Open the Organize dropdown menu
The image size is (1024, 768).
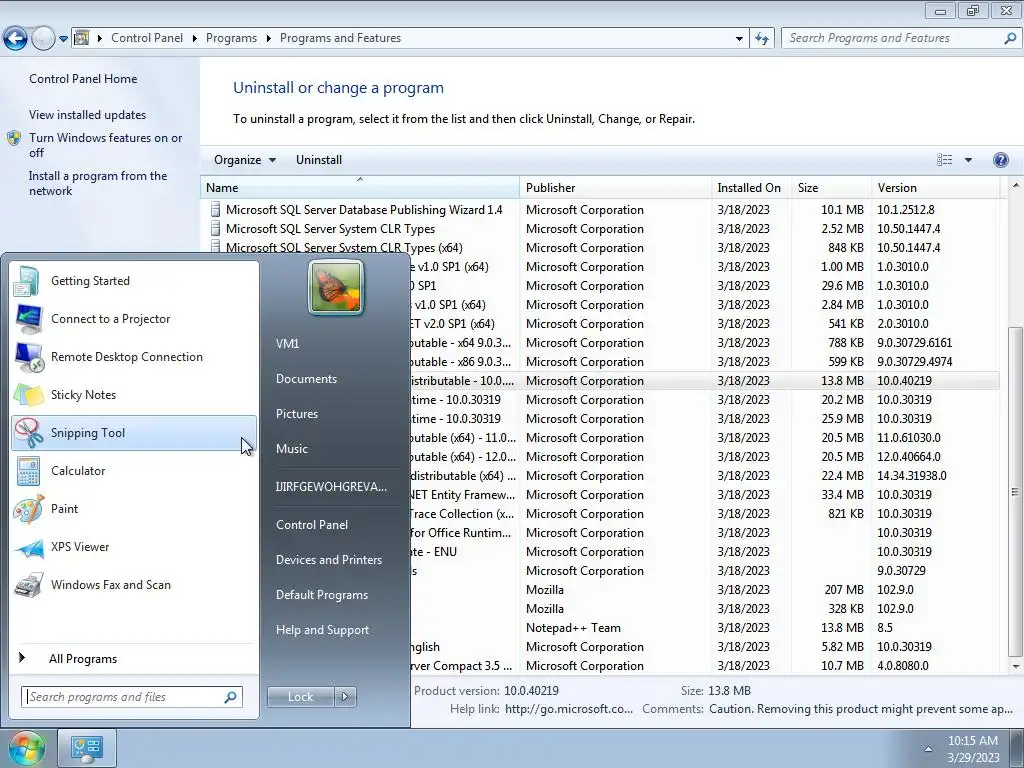click(x=245, y=160)
